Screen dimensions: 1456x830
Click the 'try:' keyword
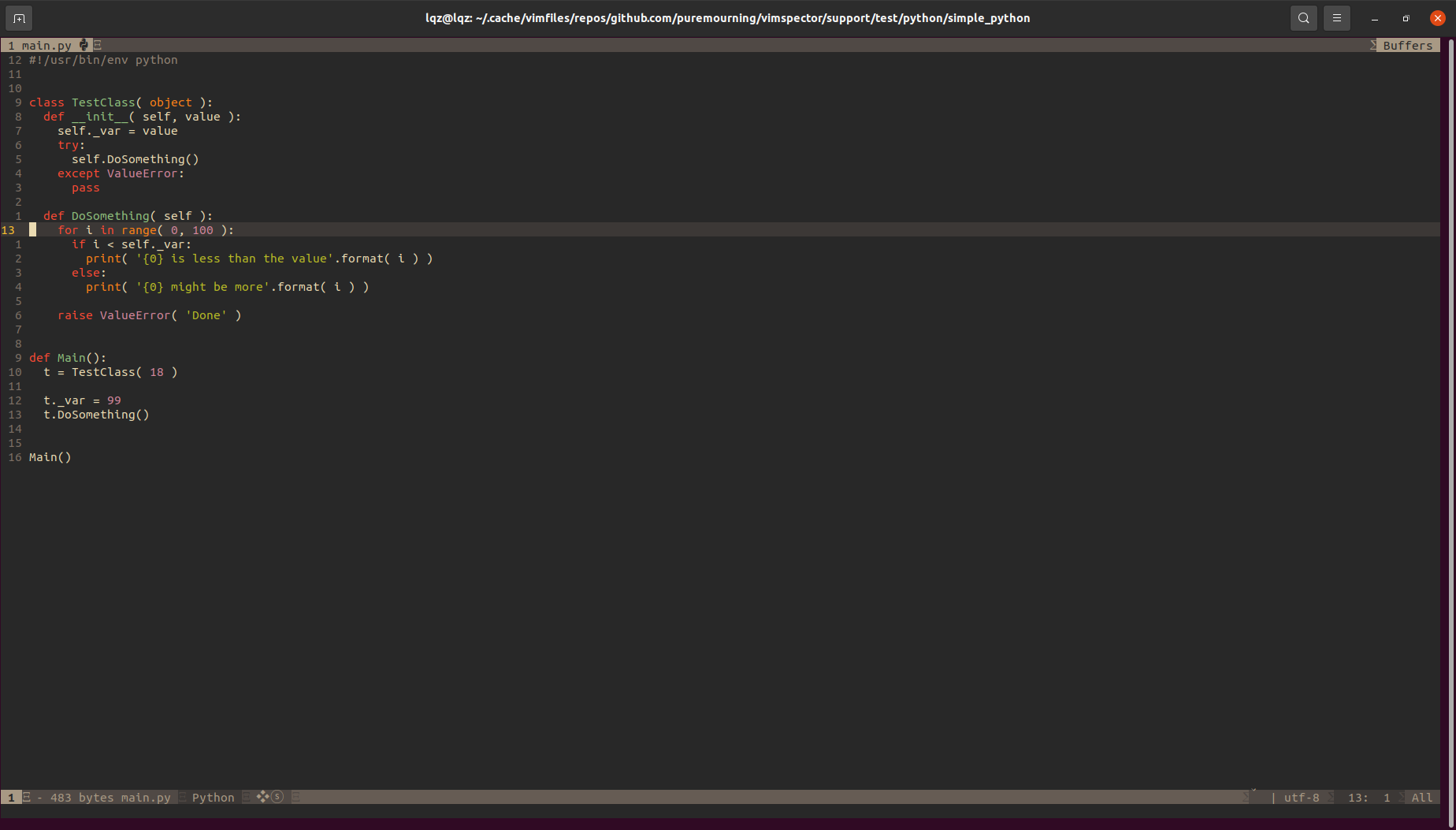71,145
